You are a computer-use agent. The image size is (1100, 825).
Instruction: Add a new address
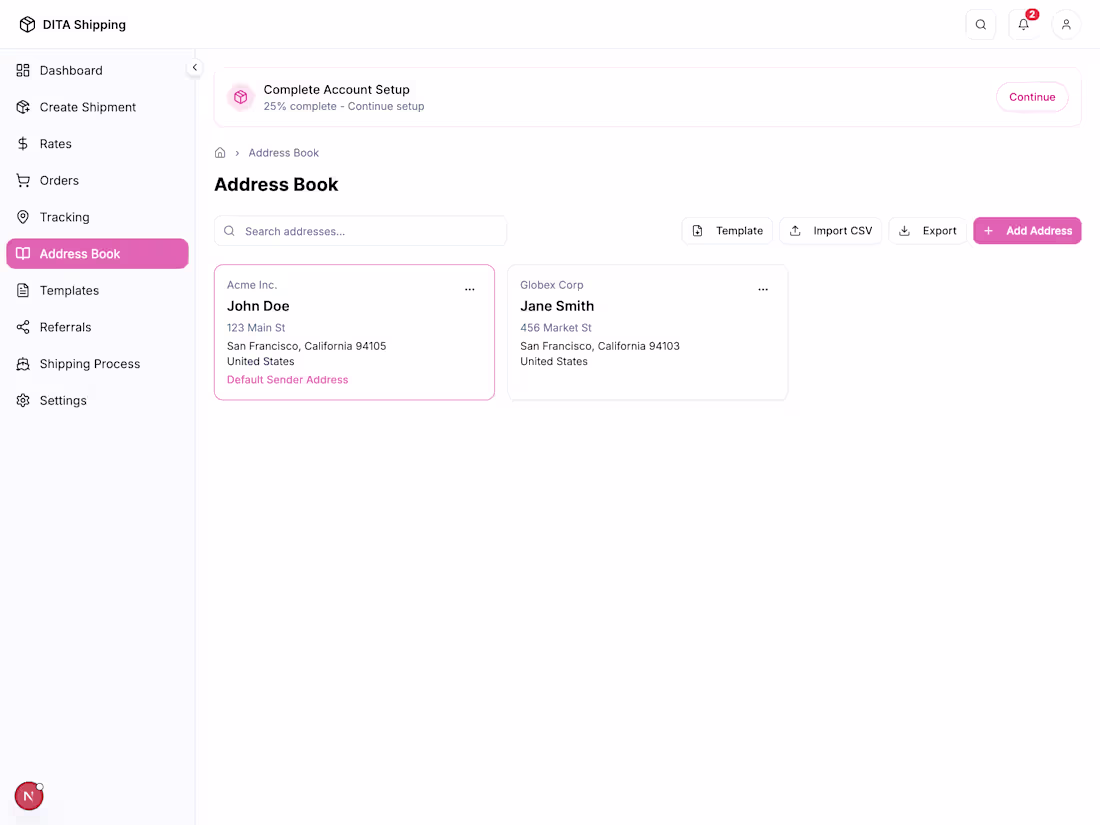(1027, 231)
